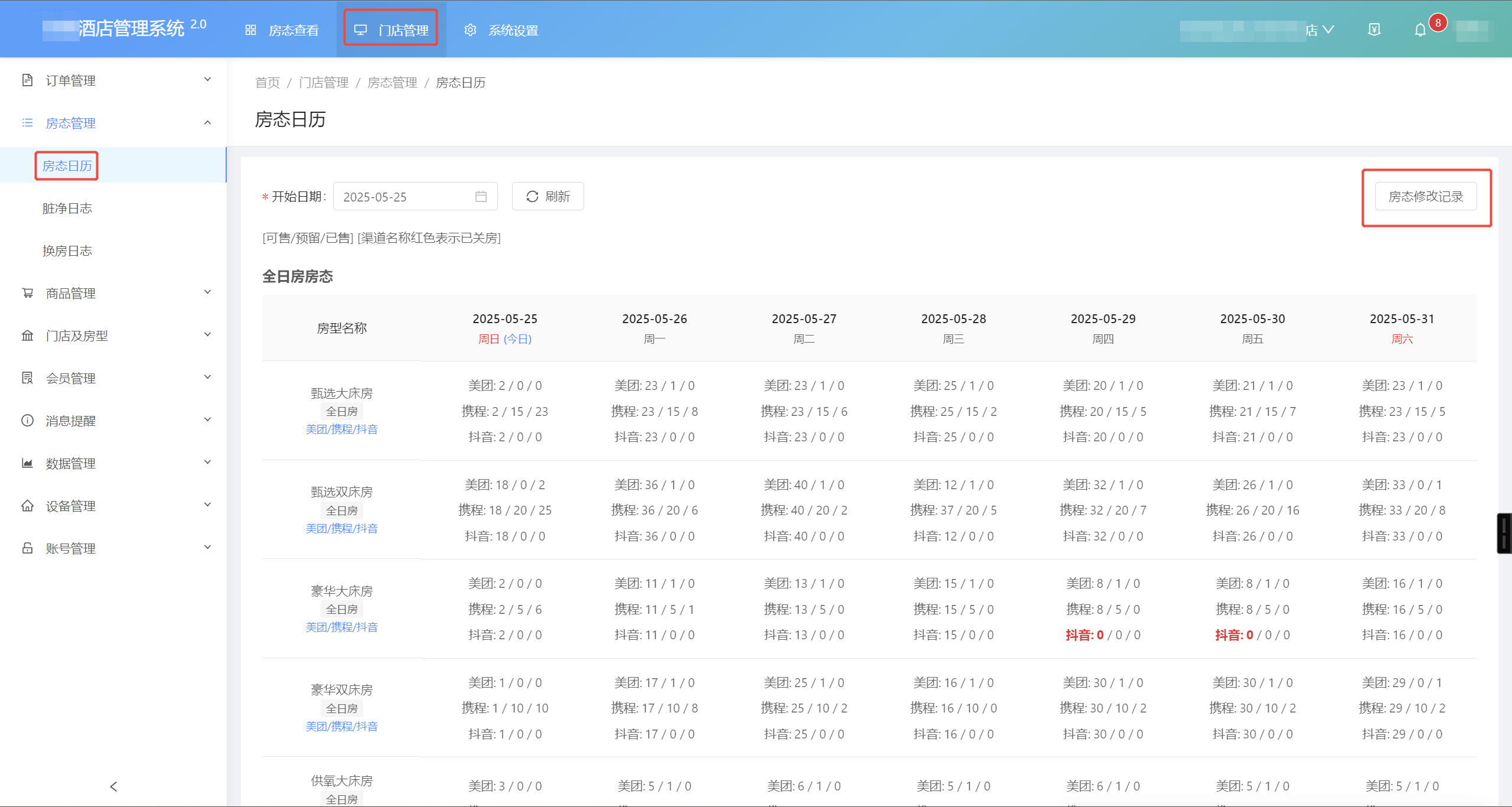Switch to 房态查看 top tab
The image size is (1512, 807).
tap(282, 30)
